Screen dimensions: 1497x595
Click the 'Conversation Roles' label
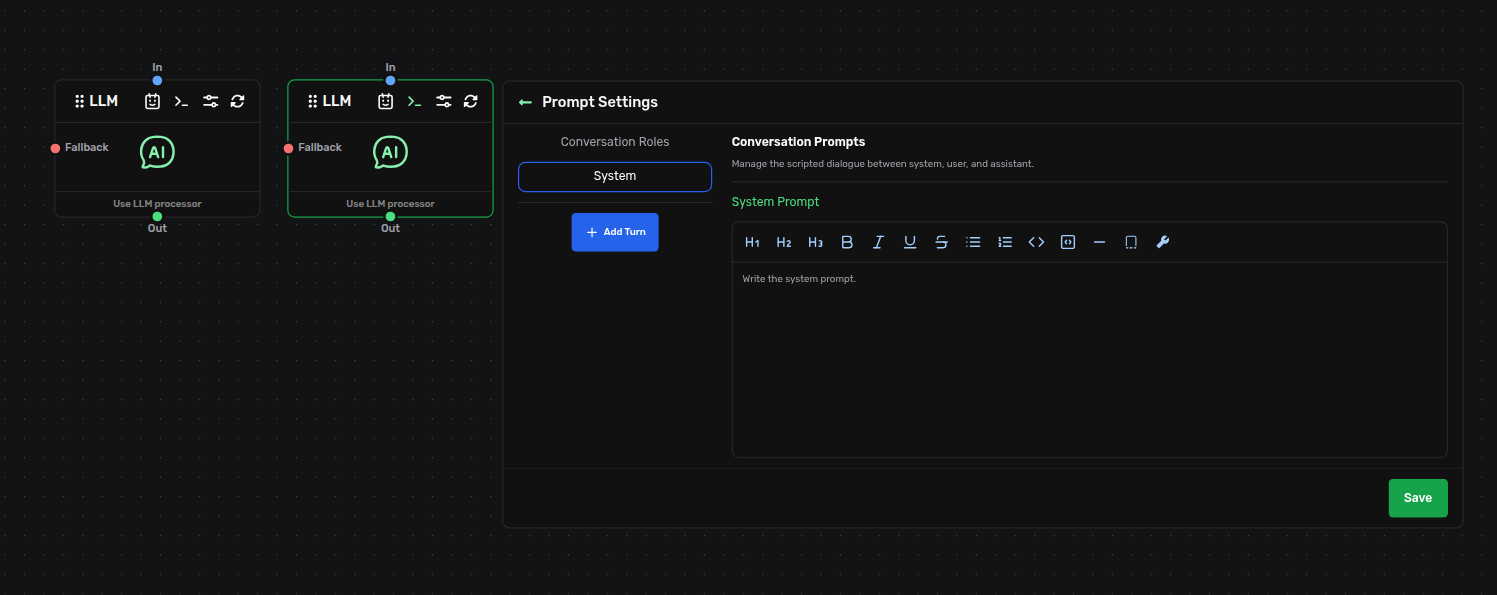(615, 142)
